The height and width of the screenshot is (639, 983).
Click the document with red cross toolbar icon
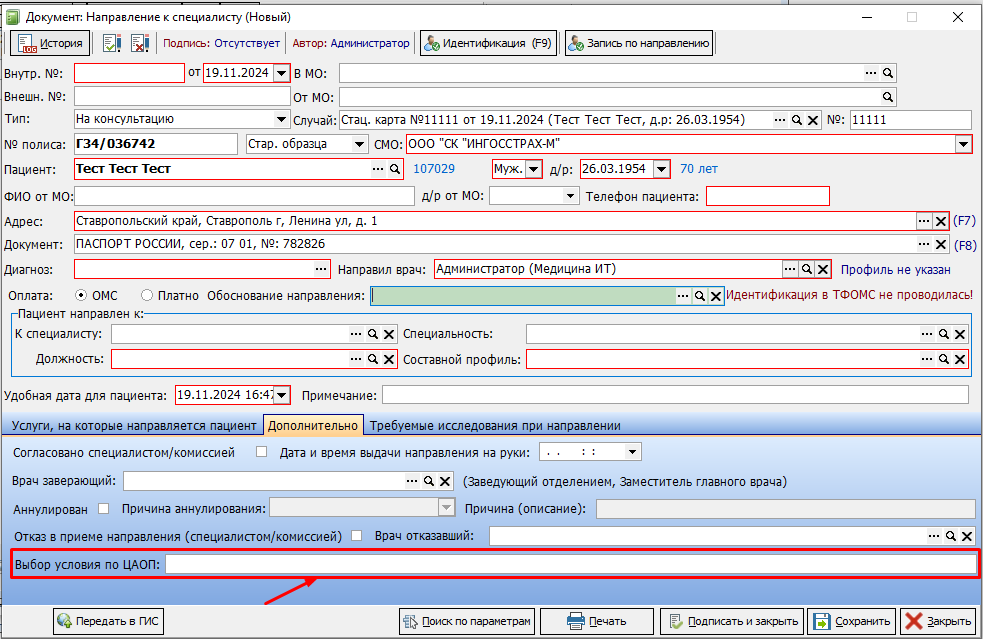140,43
